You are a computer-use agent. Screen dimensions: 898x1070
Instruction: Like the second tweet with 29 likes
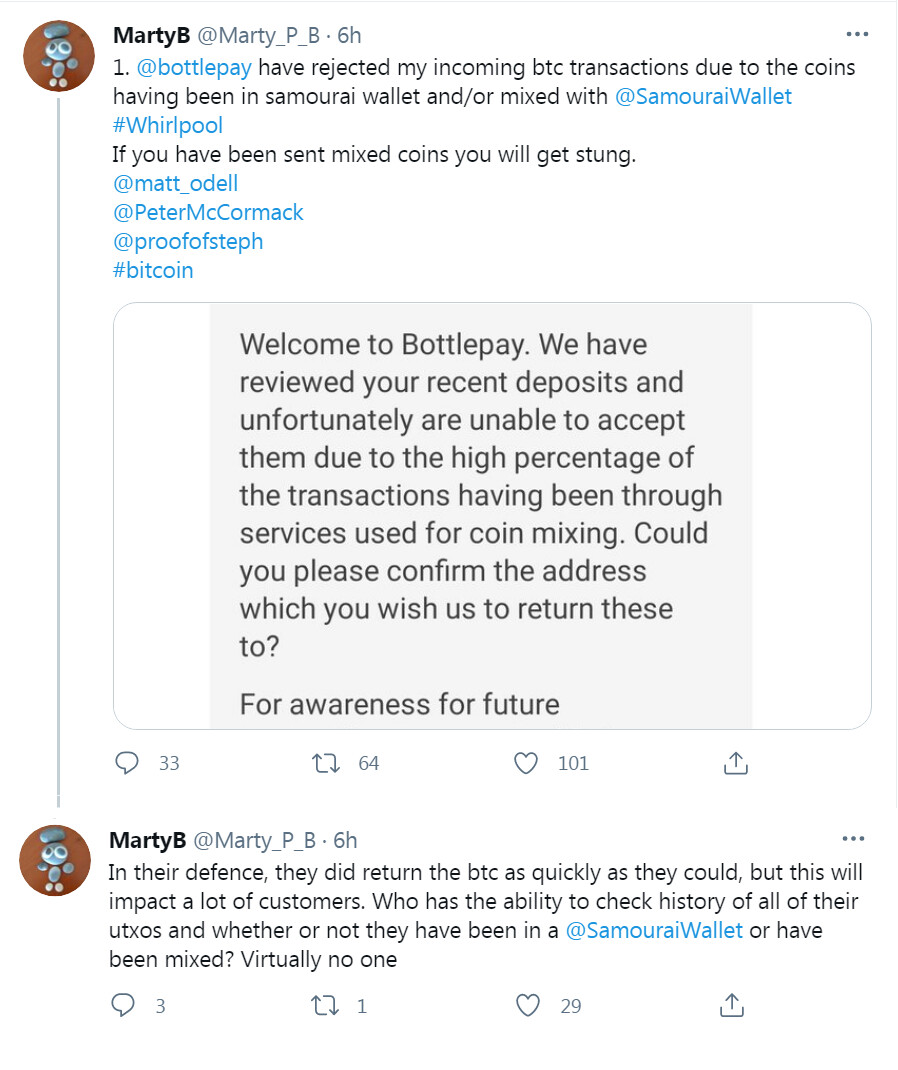[x=526, y=1005]
